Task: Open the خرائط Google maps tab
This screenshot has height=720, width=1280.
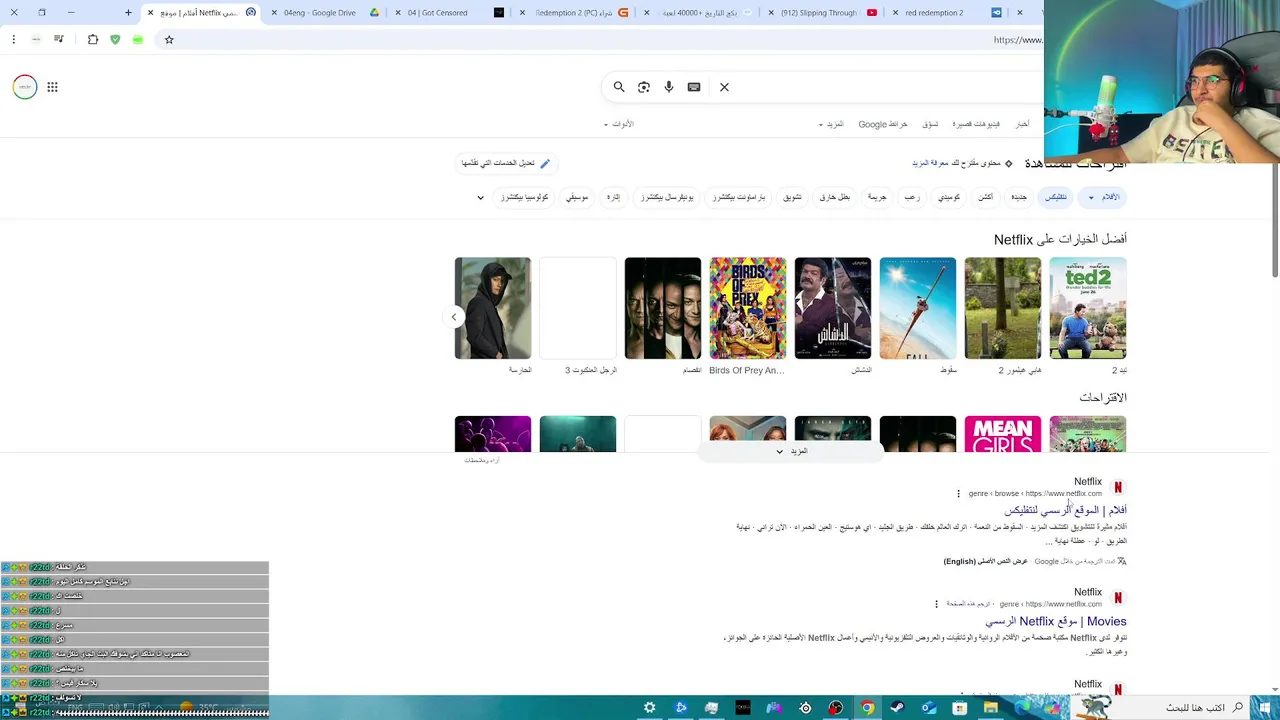Action: (x=882, y=124)
